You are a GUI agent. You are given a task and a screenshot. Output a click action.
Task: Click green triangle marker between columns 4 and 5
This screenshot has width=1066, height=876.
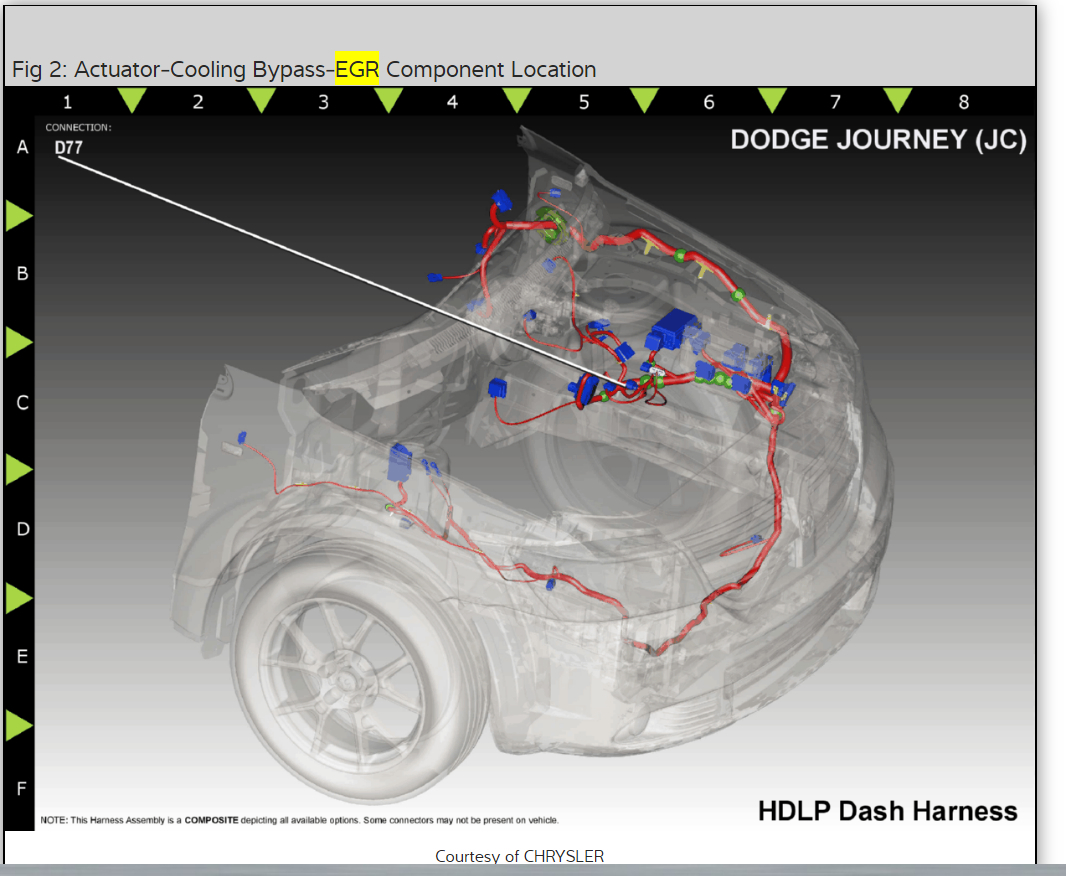(517, 99)
